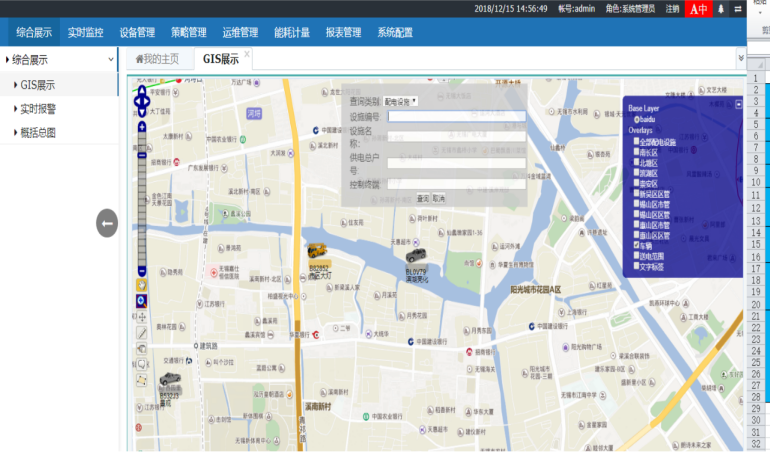Enable the 南长区 overlay checkbox
Viewport: 770px width, 455px height.
636,152
